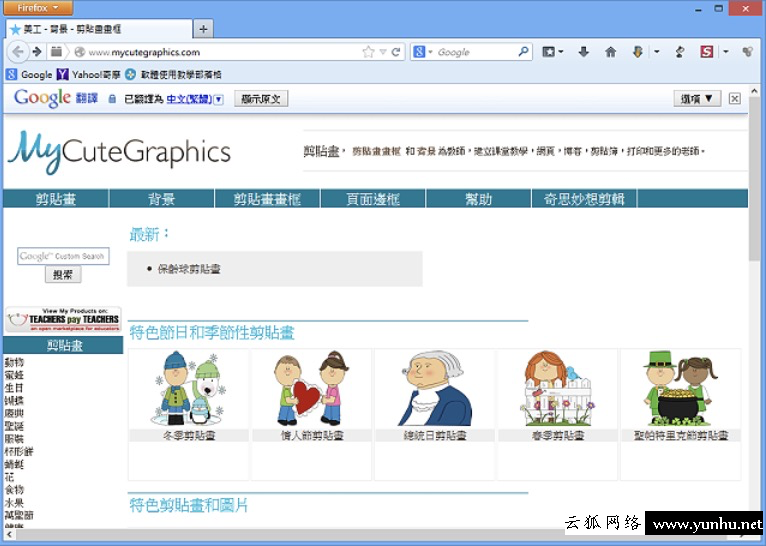Open the translation language dropdown arrow
Image resolution: width=766 pixels, height=546 pixels.
pyautogui.click(x=219, y=99)
